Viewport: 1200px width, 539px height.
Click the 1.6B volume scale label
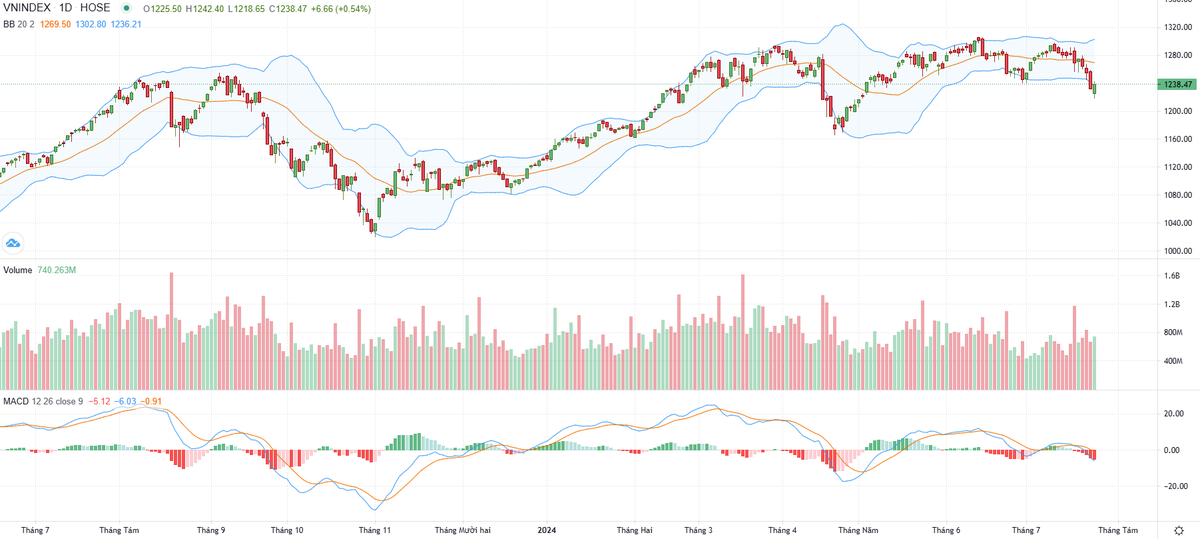(x=1174, y=276)
